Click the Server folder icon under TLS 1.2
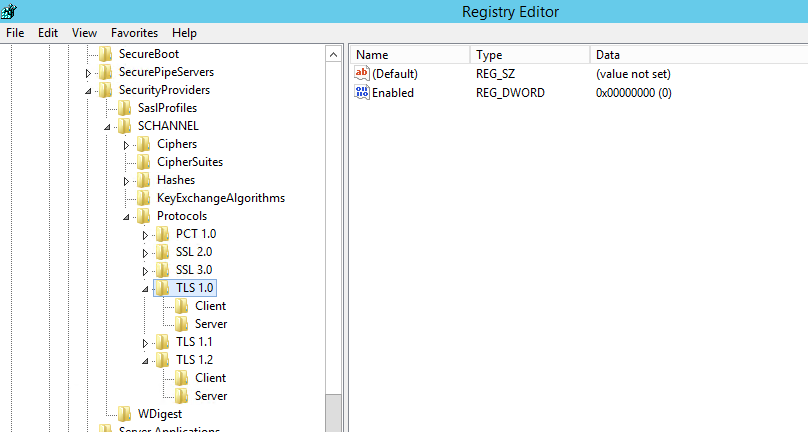Image resolution: width=808 pixels, height=432 pixels. 182,396
